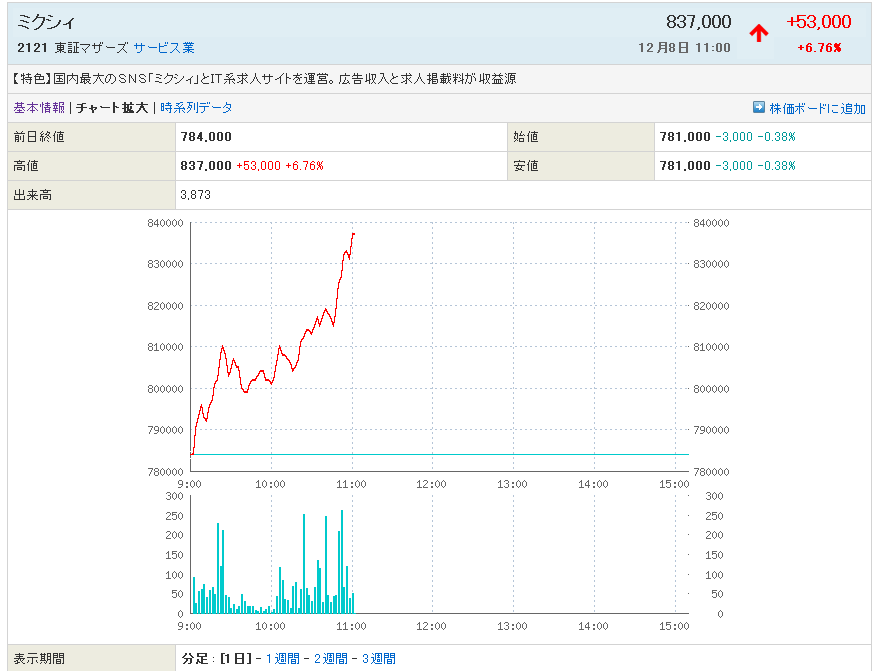The width and height of the screenshot is (883, 671).
Task: Click the 株価ボードに追加 link text
Action: click(x=818, y=108)
